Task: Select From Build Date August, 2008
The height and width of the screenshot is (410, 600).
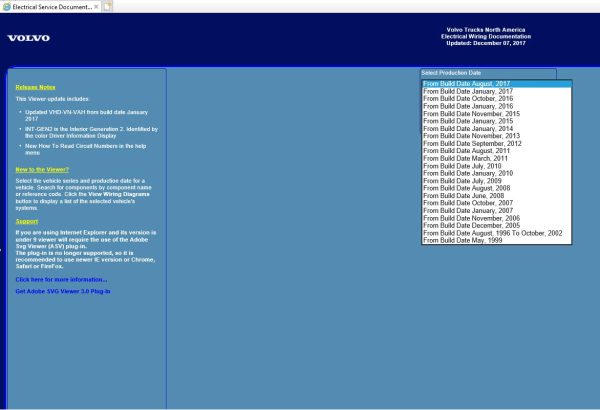Action: tap(497, 188)
